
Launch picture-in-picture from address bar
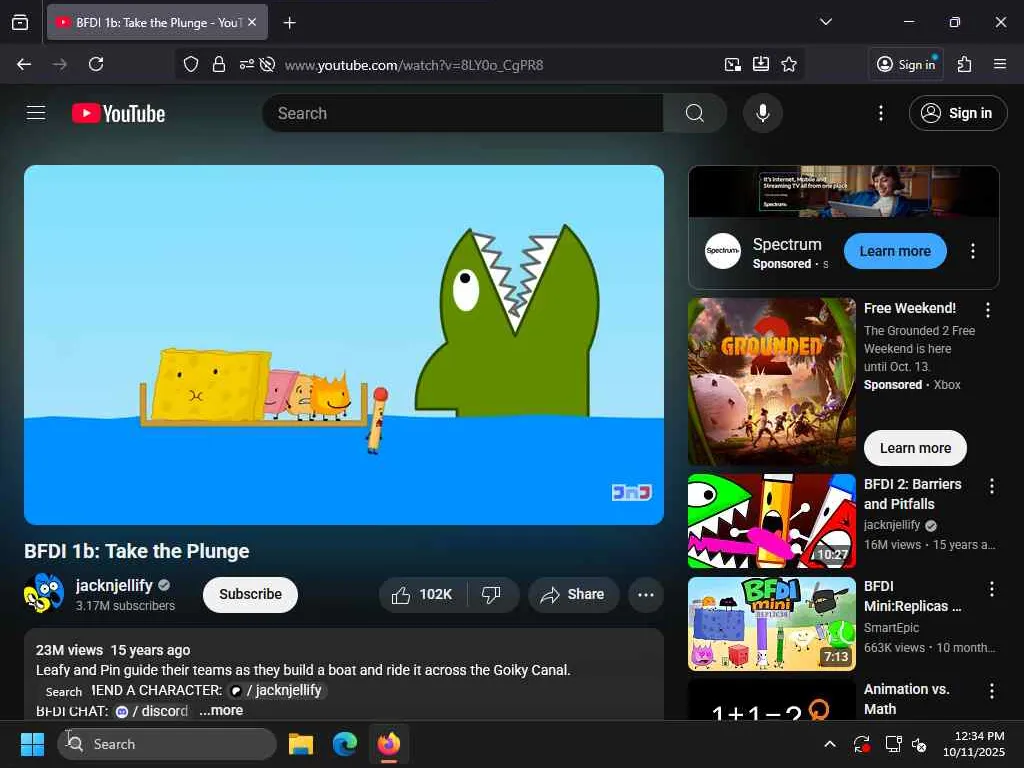(733, 64)
